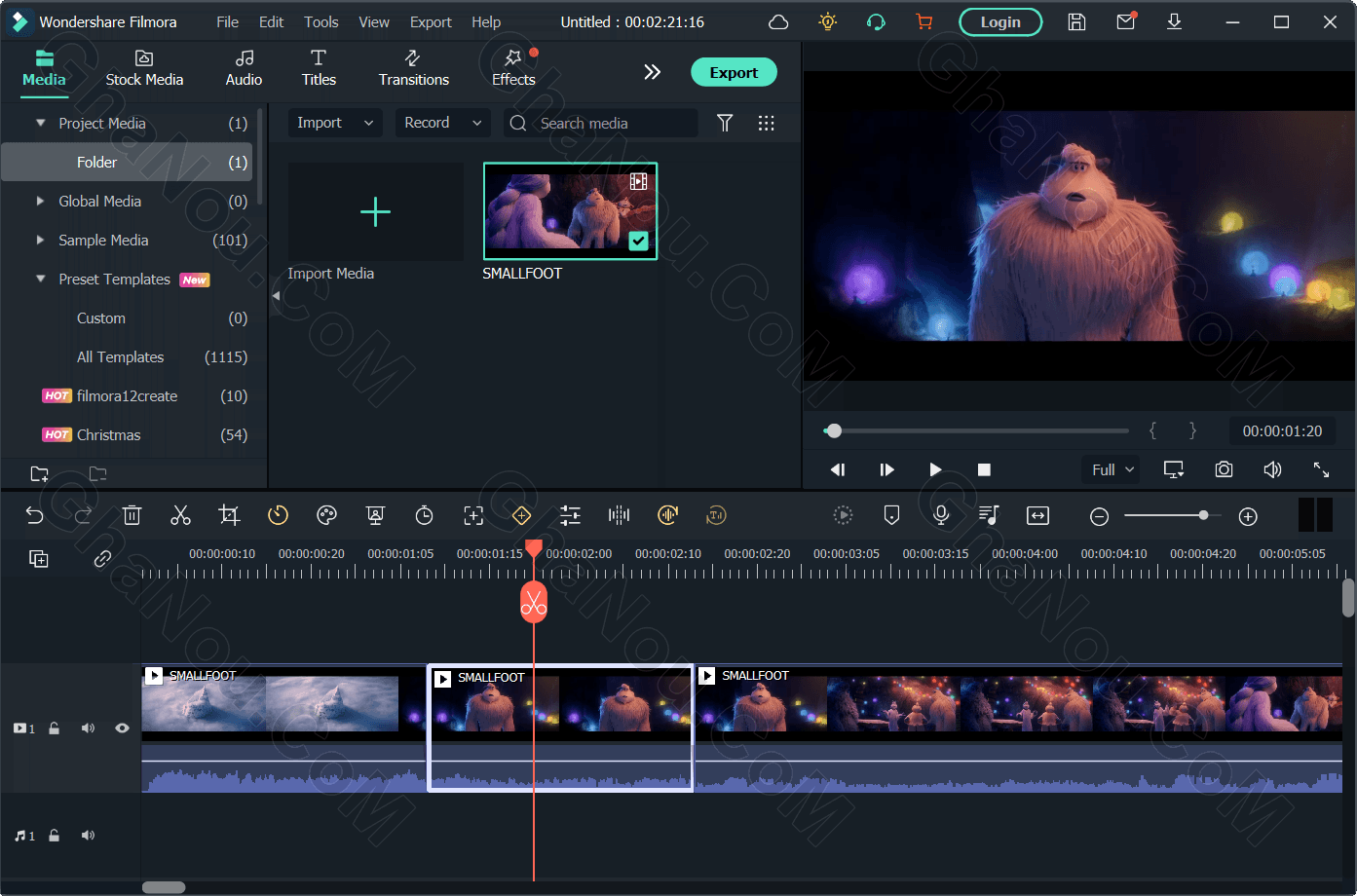
Task: Open preview display settings monitor icon
Action: 1174,469
